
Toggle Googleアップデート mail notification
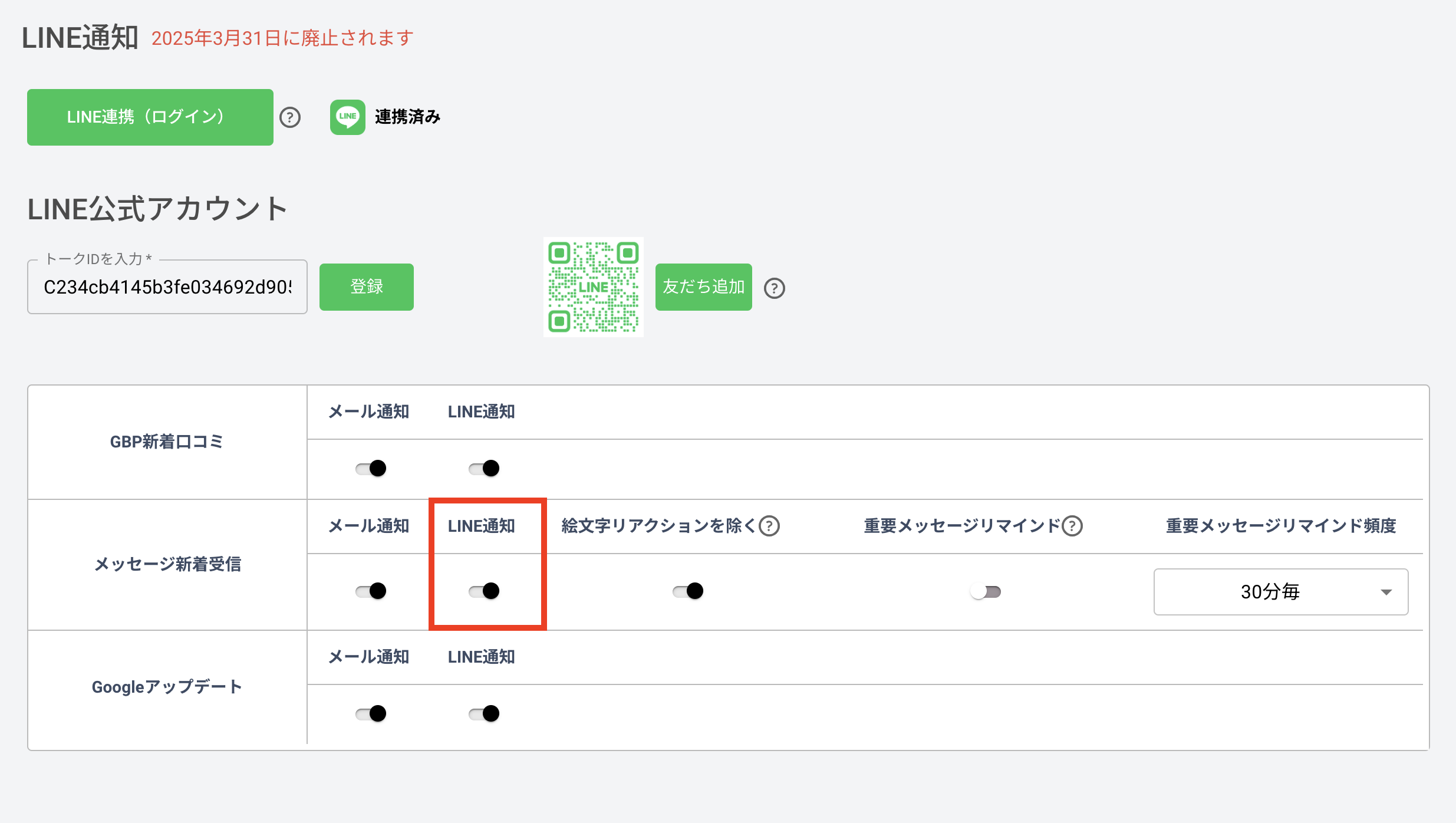point(371,714)
